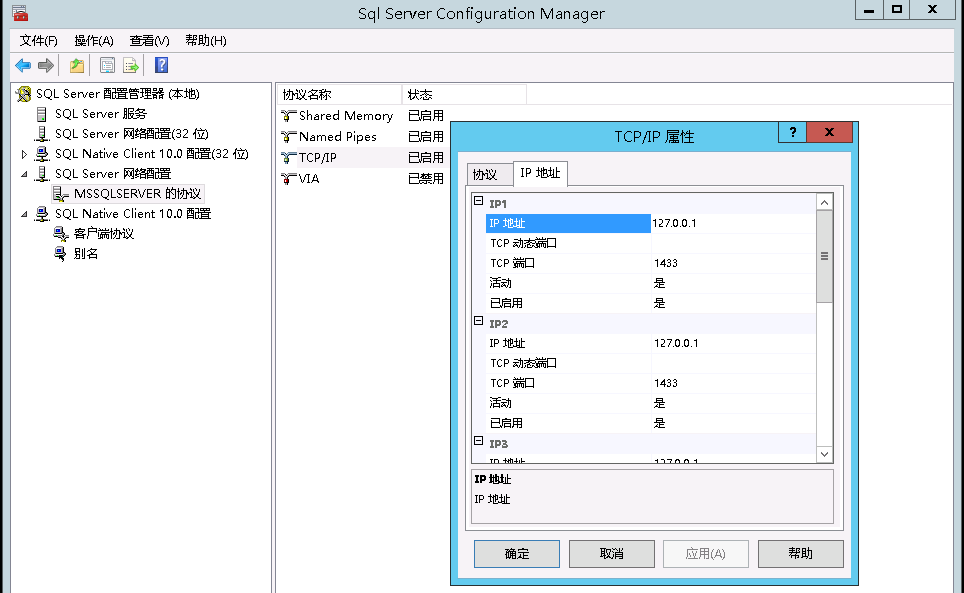Click the 取消 button
Viewport: 964px width, 593px height.
[611, 554]
